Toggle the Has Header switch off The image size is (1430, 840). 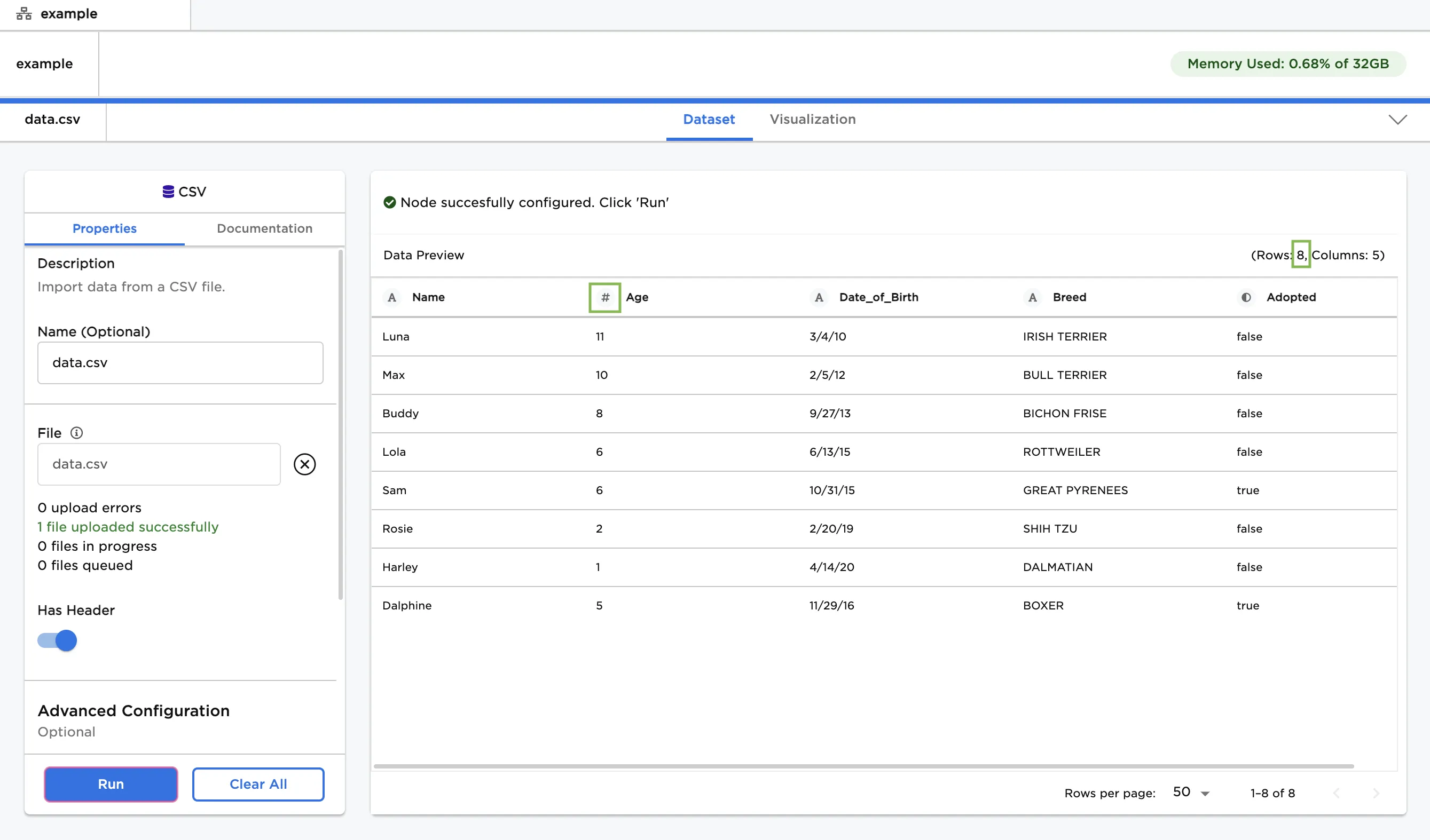click(x=57, y=640)
